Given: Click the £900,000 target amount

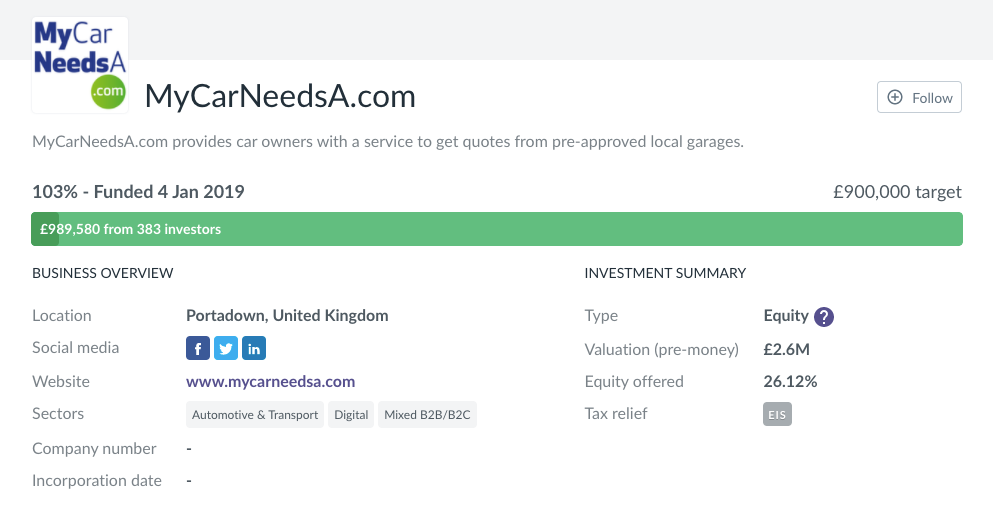Looking at the screenshot, I should [897, 192].
